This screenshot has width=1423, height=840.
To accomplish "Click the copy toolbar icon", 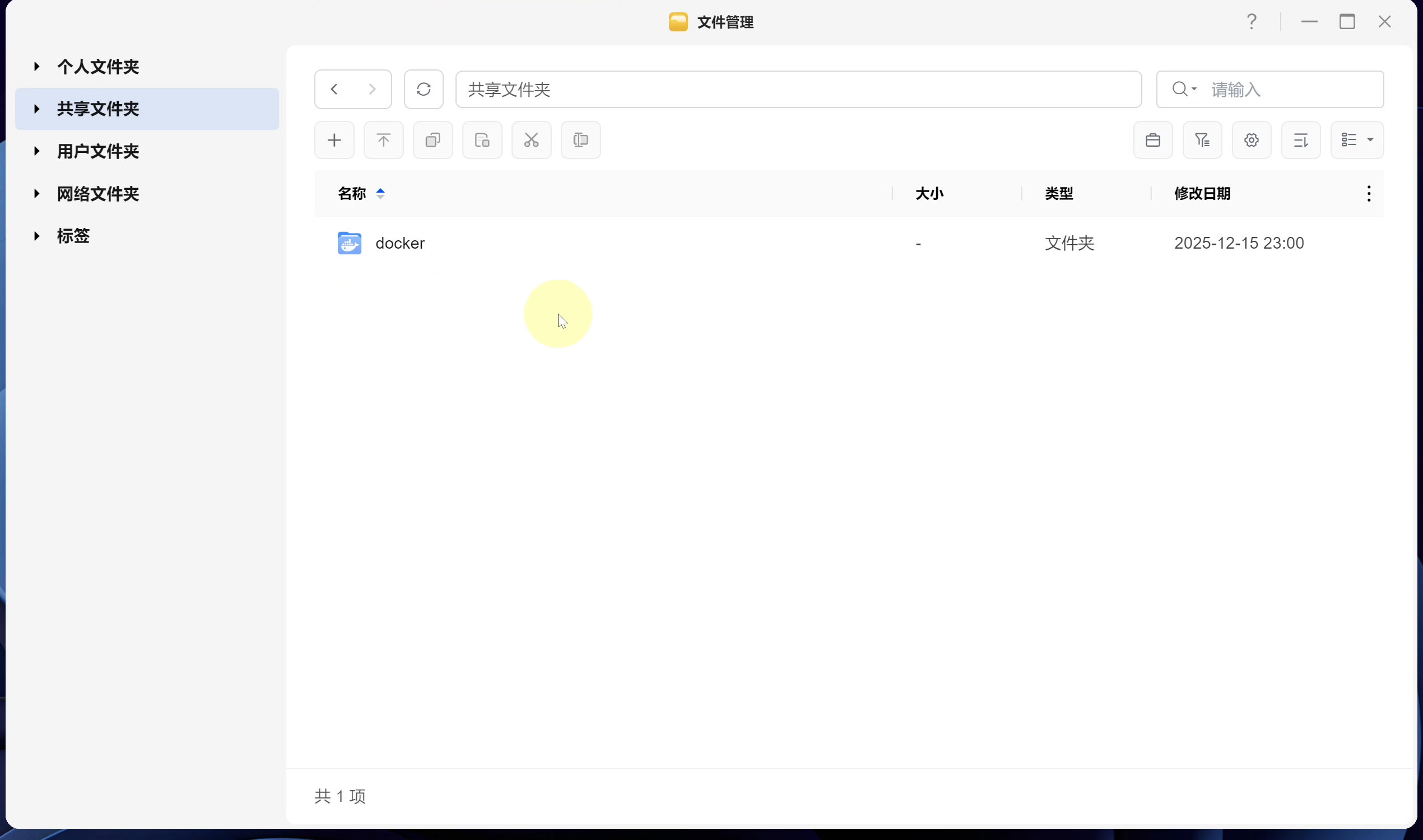I will 433,140.
